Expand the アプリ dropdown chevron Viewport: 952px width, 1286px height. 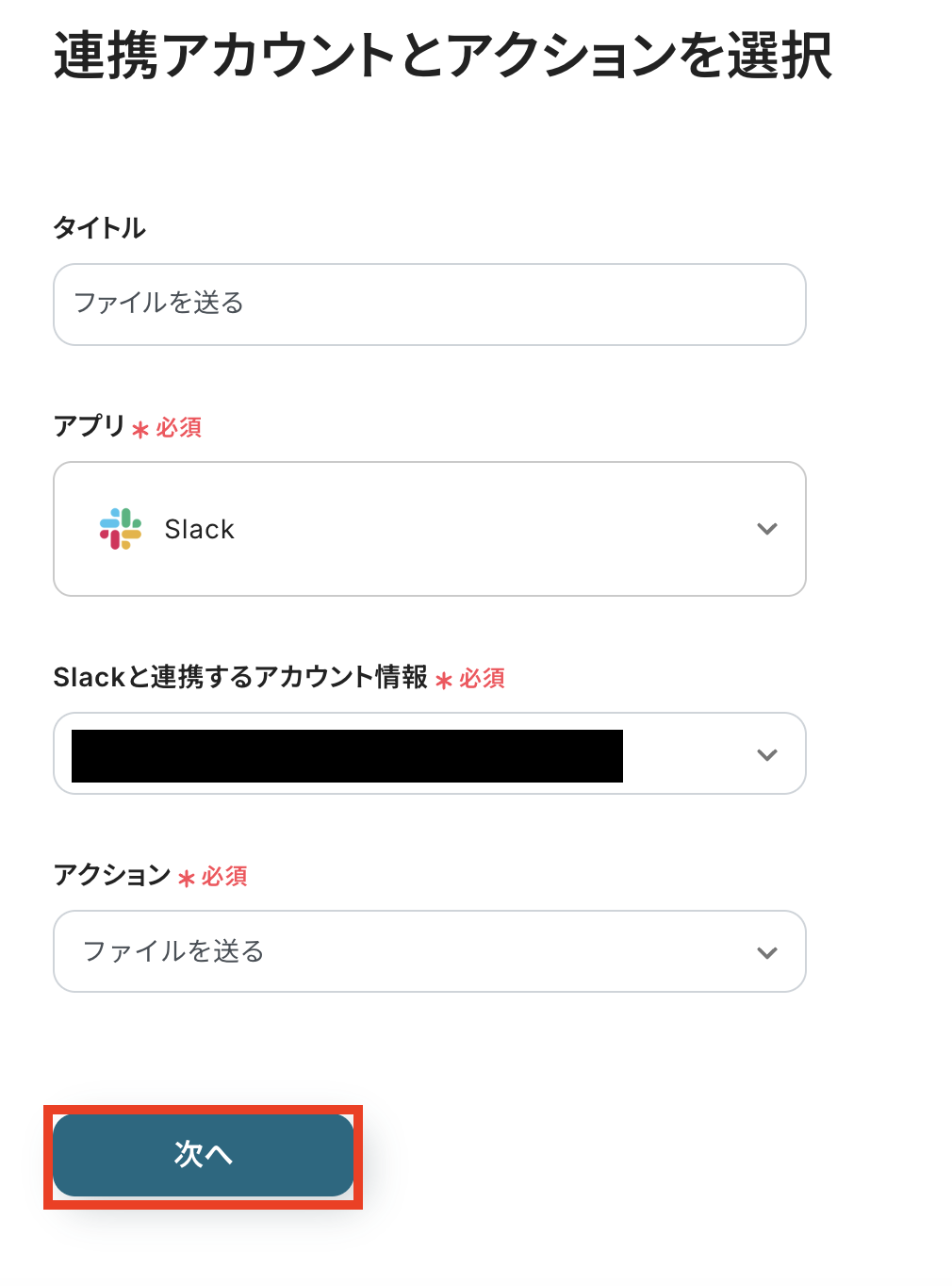point(767,529)
